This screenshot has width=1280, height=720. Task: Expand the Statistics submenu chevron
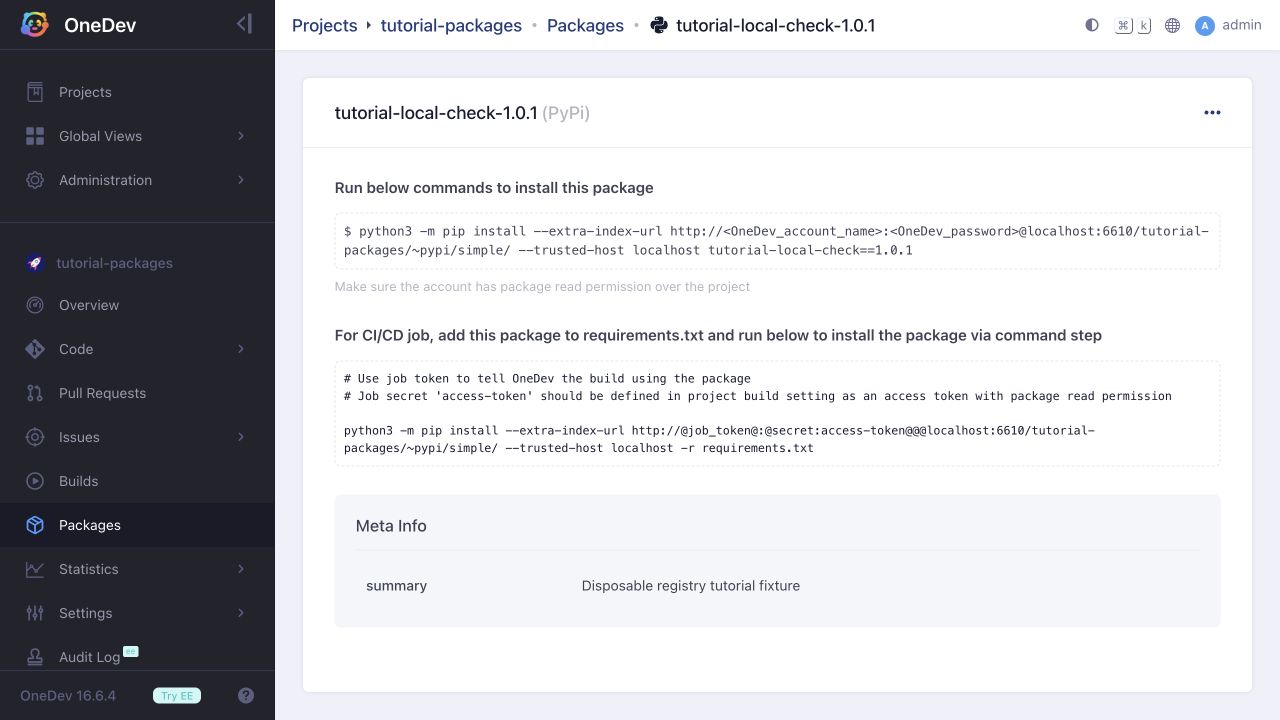click(241, 569)
